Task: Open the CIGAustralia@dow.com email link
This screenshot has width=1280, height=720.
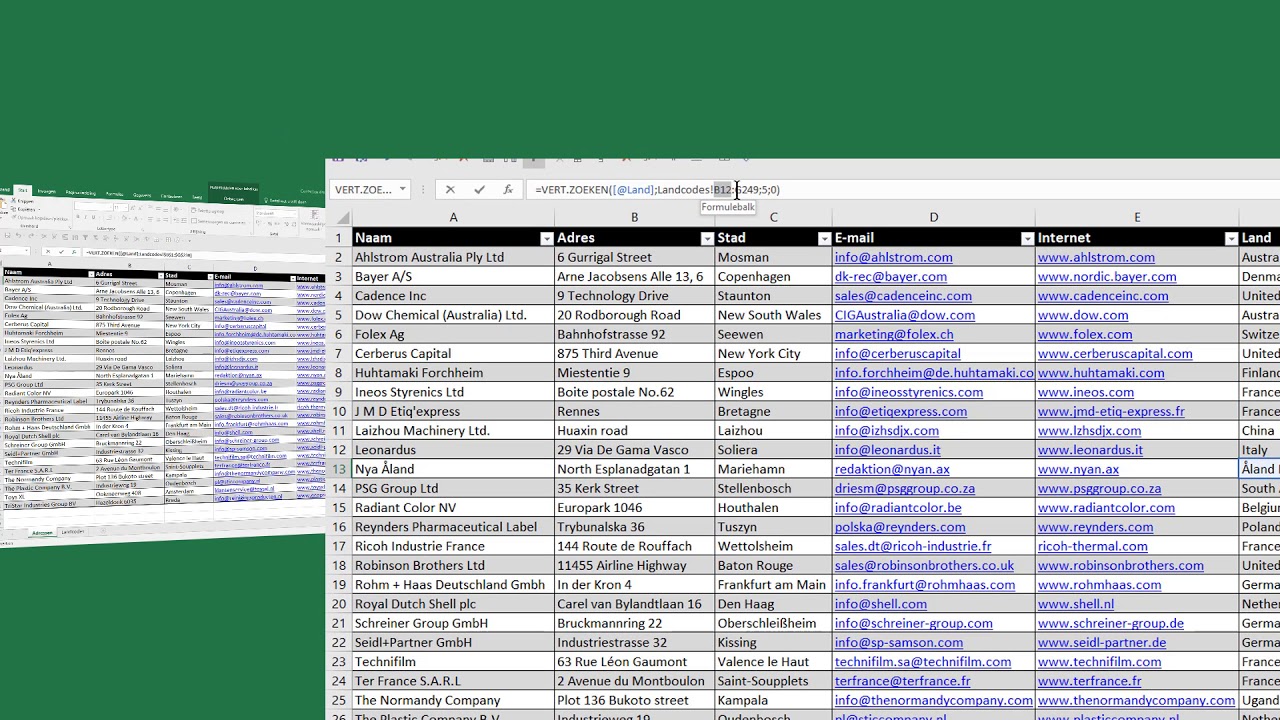Action: point(904,315)
